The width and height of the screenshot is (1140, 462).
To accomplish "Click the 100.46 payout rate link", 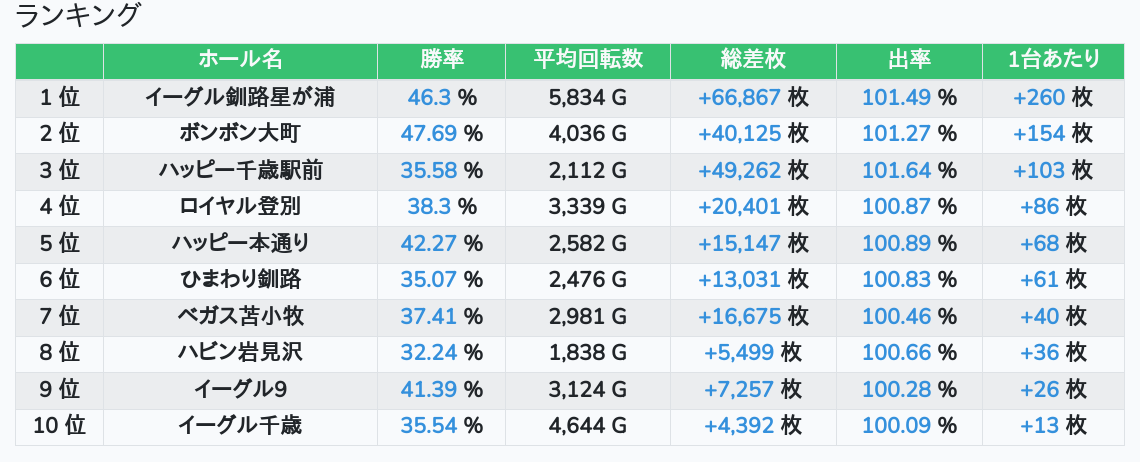I will 896,317.
